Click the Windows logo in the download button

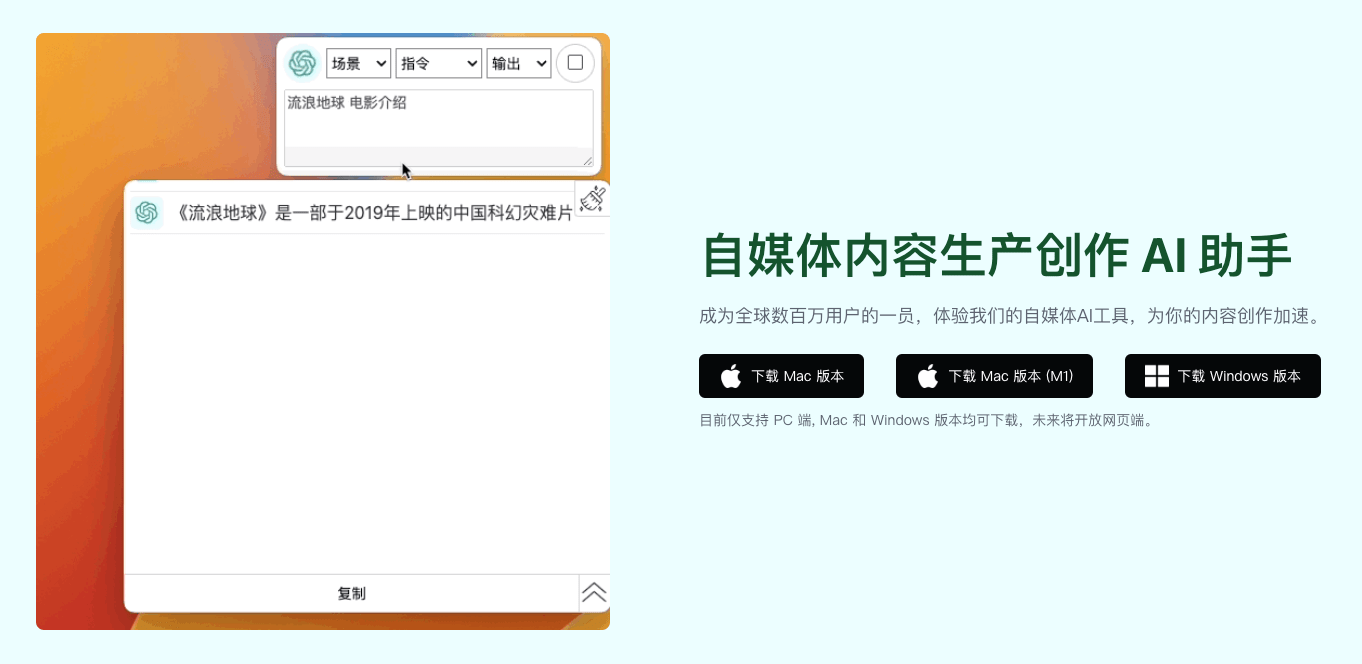(1157, 376)
